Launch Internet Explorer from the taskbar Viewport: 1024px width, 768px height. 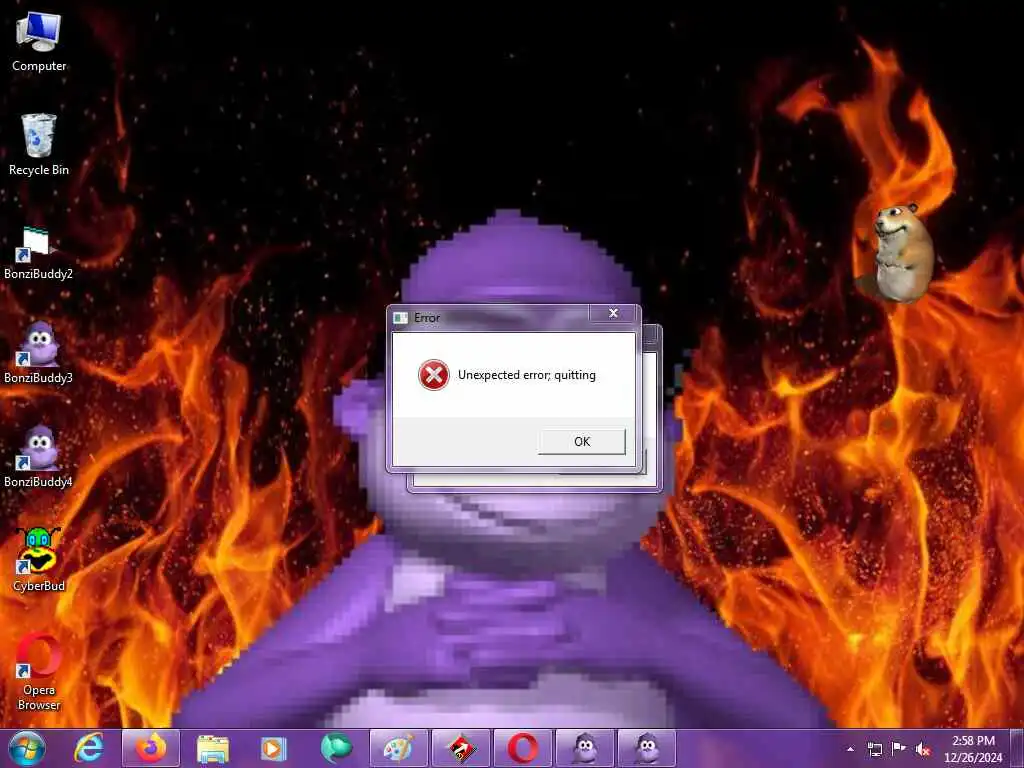click(x=89, y=748)
